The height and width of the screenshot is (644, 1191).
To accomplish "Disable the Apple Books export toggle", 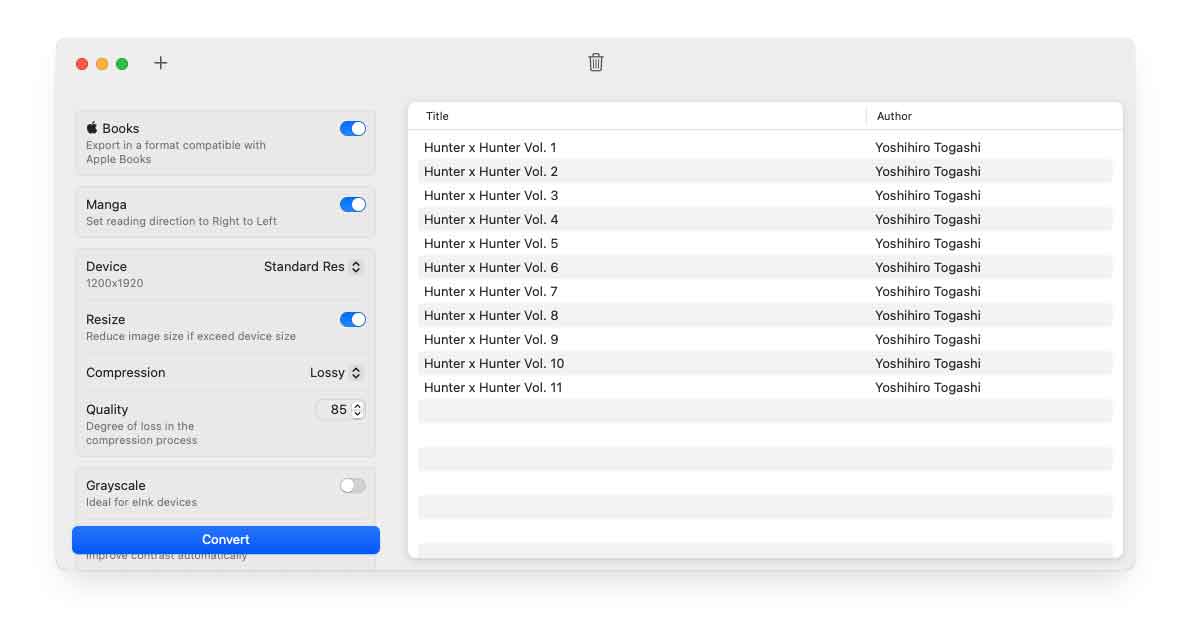I will [x=352, y=128].
